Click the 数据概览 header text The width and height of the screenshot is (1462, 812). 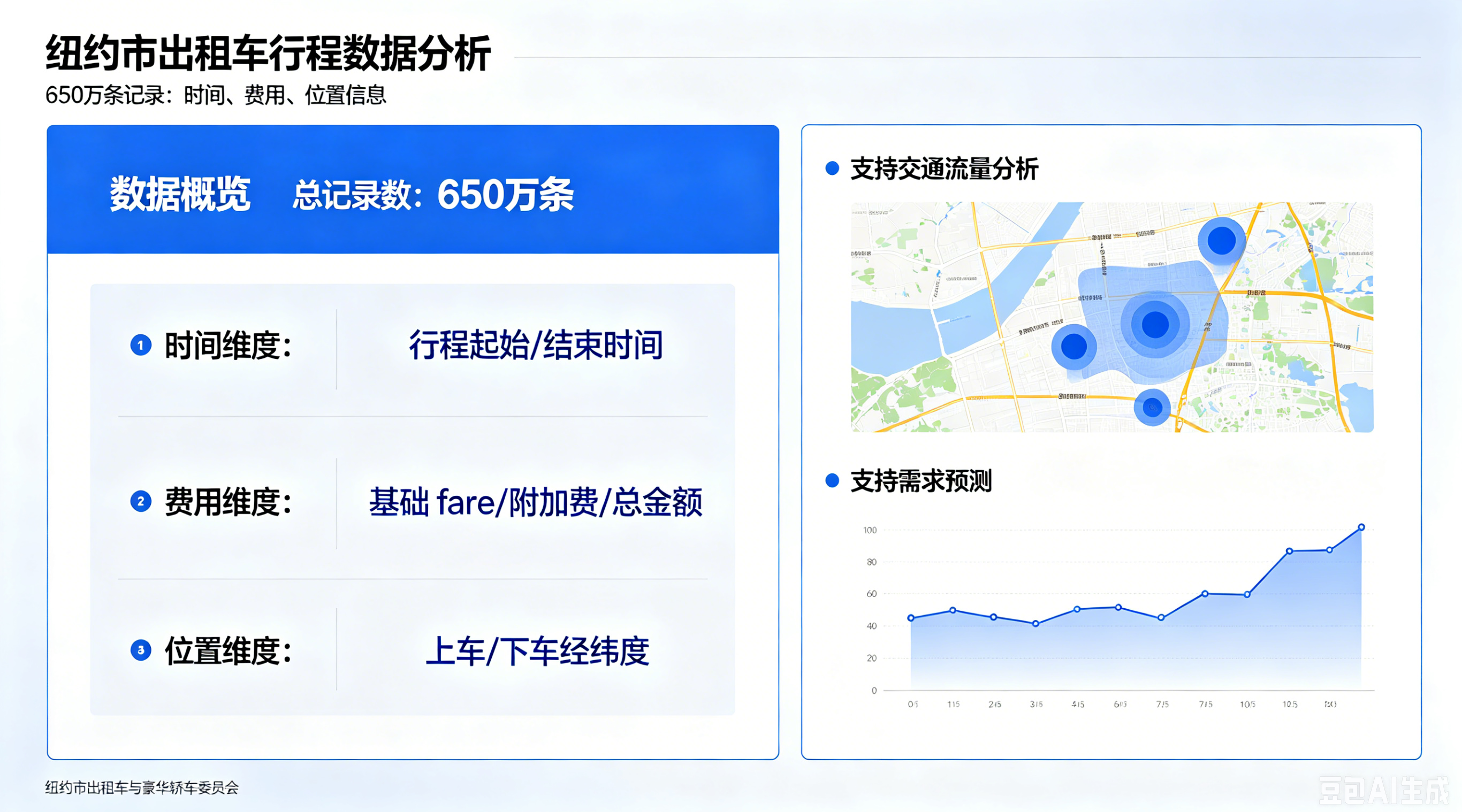pos(180,194)
